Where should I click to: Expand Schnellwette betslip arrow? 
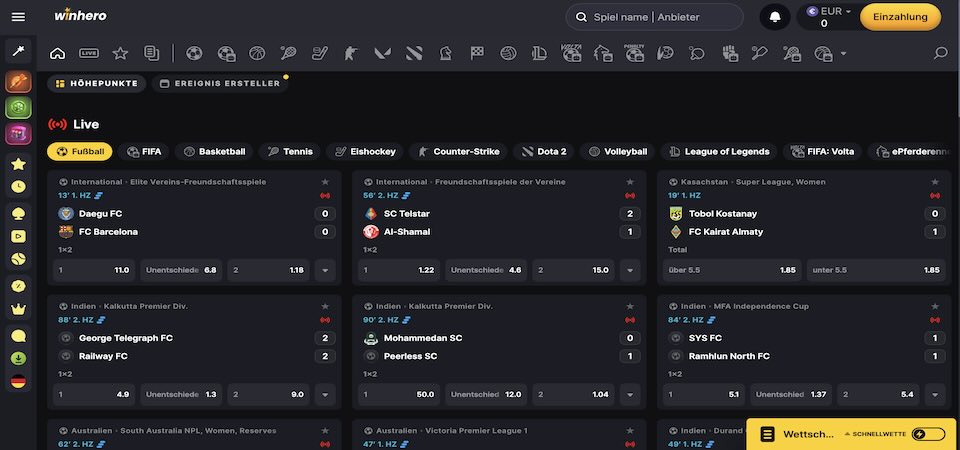[848, 434]
